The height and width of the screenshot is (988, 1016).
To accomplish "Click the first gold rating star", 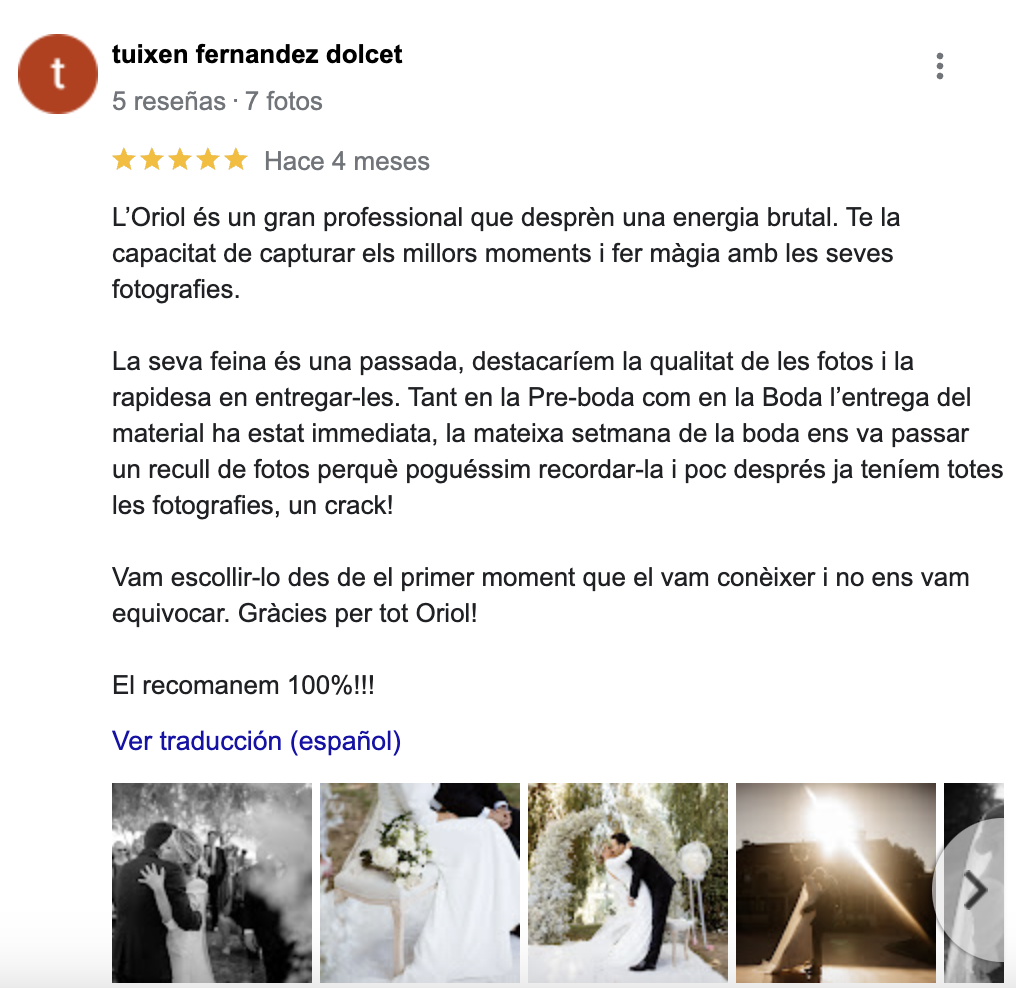I will [x=123, y=159].
